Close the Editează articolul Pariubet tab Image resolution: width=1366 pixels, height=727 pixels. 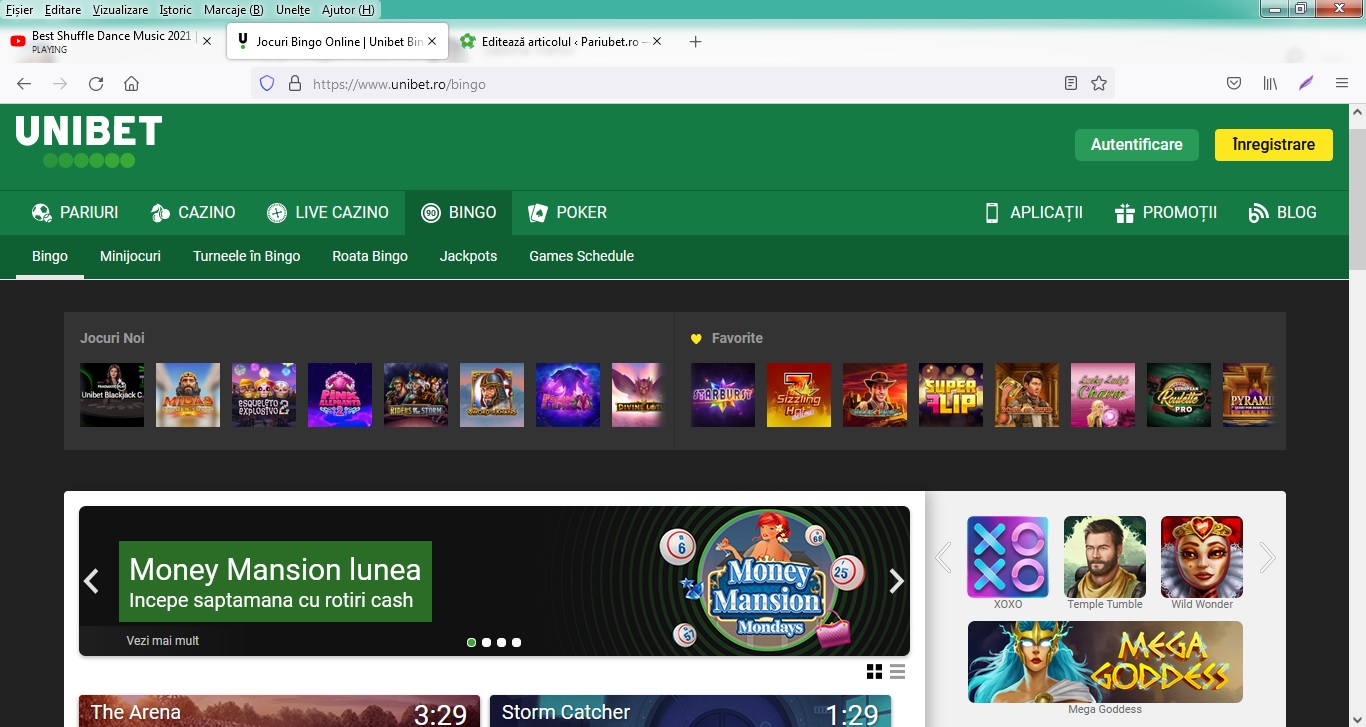(657, 42)
